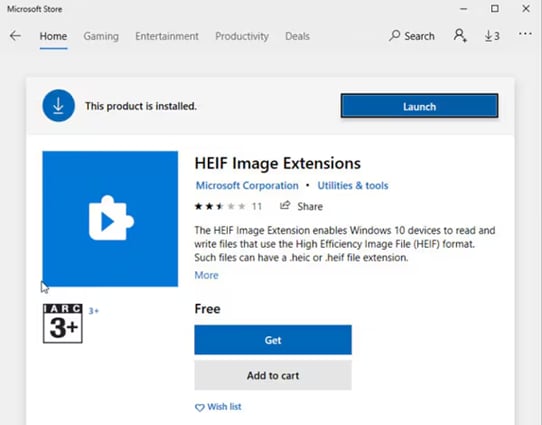Open the Utilities & tools category link
Screen dimensions: 542x425
pos(353,186)
